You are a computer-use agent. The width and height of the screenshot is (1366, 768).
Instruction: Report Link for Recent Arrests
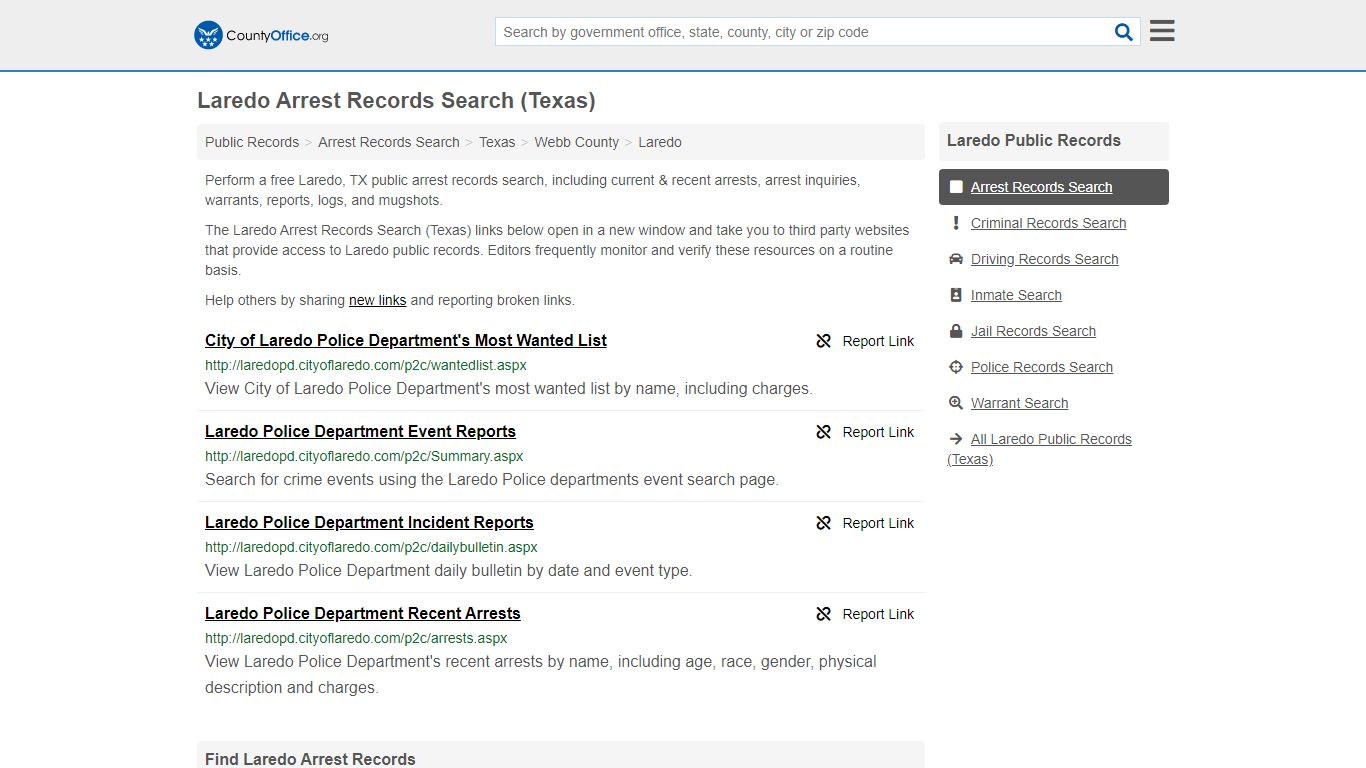(878, 614)
